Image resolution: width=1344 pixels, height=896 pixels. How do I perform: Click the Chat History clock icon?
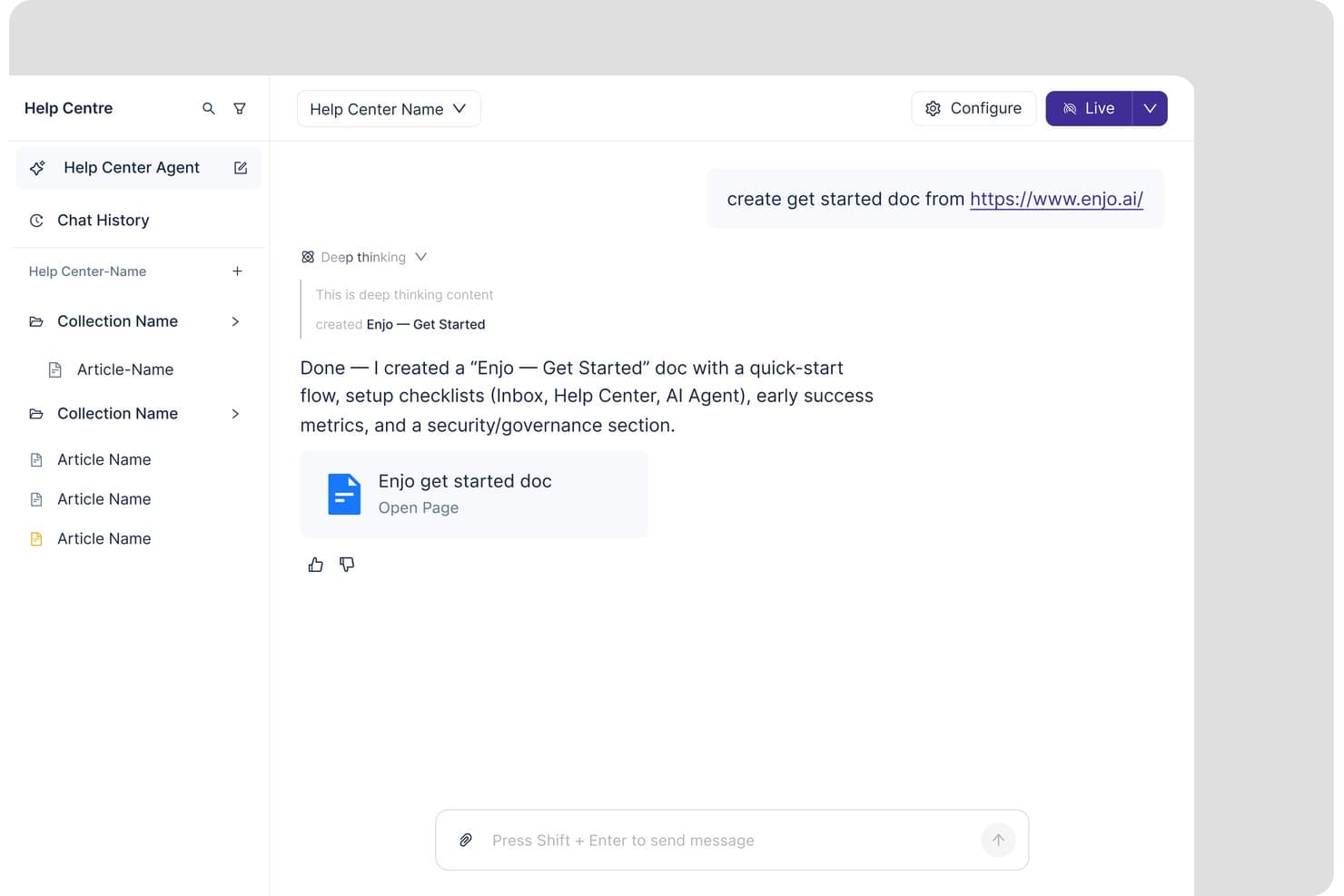point(36,221)
